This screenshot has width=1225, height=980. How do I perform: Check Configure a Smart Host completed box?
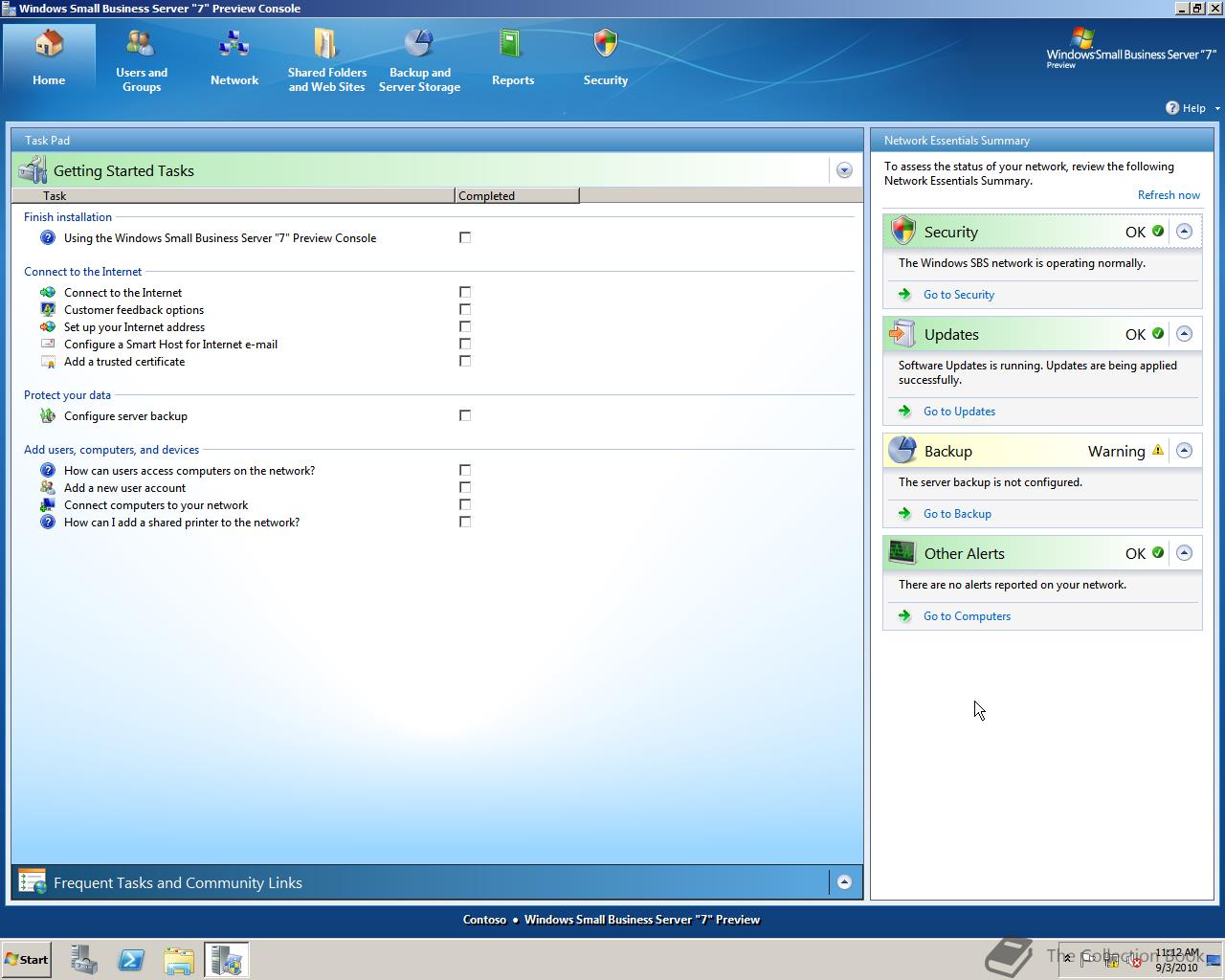pyautogui.click(x=465, y=344)
